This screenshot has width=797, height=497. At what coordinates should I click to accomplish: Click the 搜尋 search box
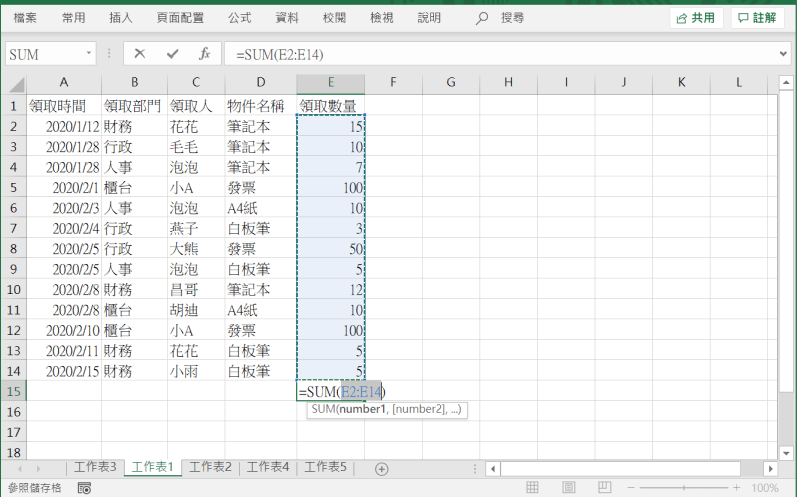512,18
